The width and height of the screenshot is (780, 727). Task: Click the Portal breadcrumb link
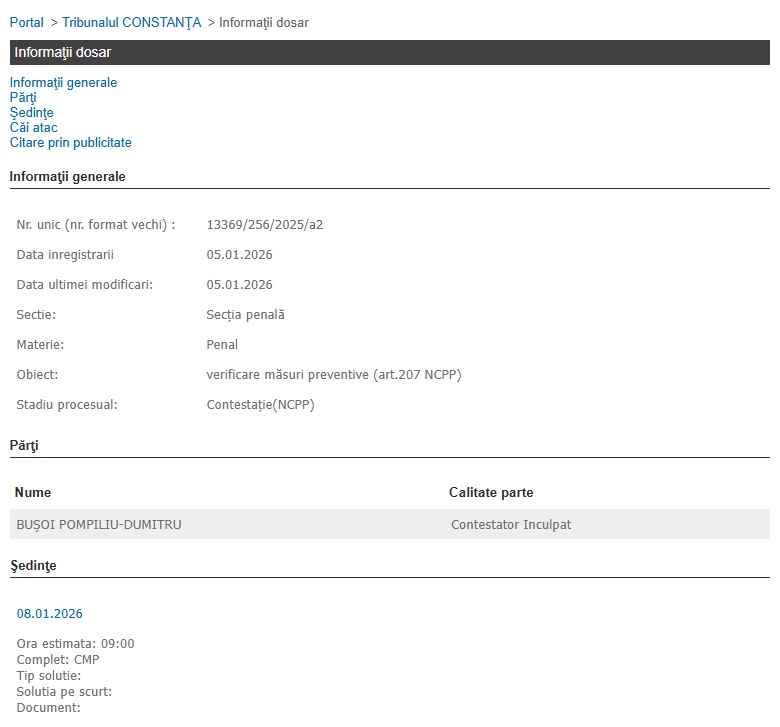[27, 22]
